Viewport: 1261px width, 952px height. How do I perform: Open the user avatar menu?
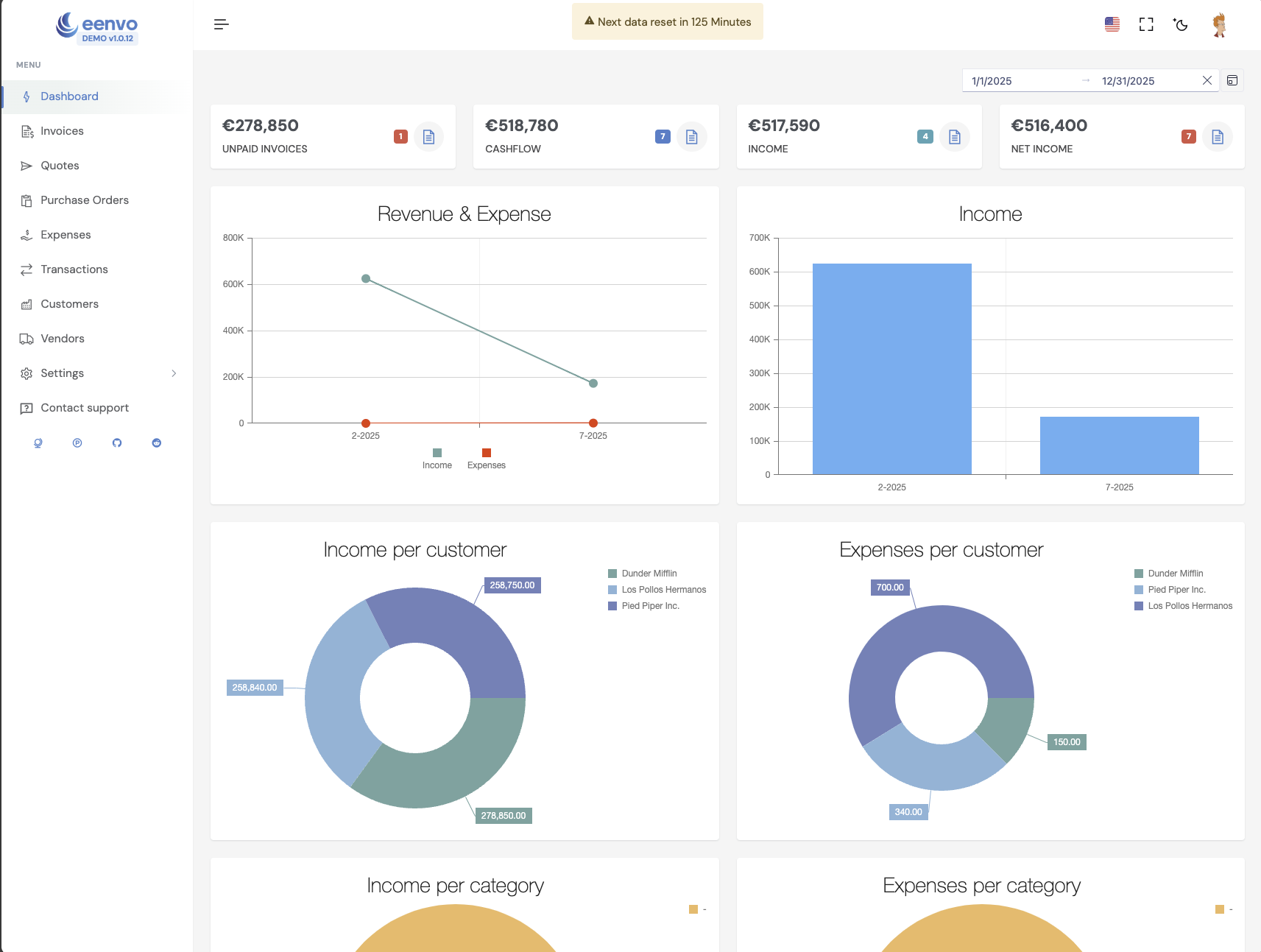1219,24
